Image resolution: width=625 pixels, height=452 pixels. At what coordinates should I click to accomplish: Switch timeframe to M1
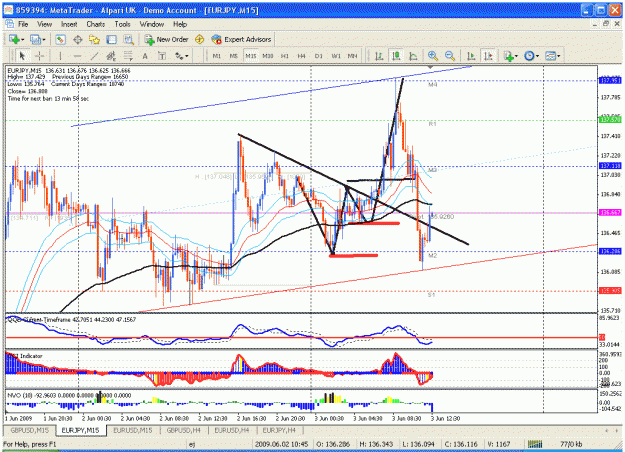coord(216,56)
